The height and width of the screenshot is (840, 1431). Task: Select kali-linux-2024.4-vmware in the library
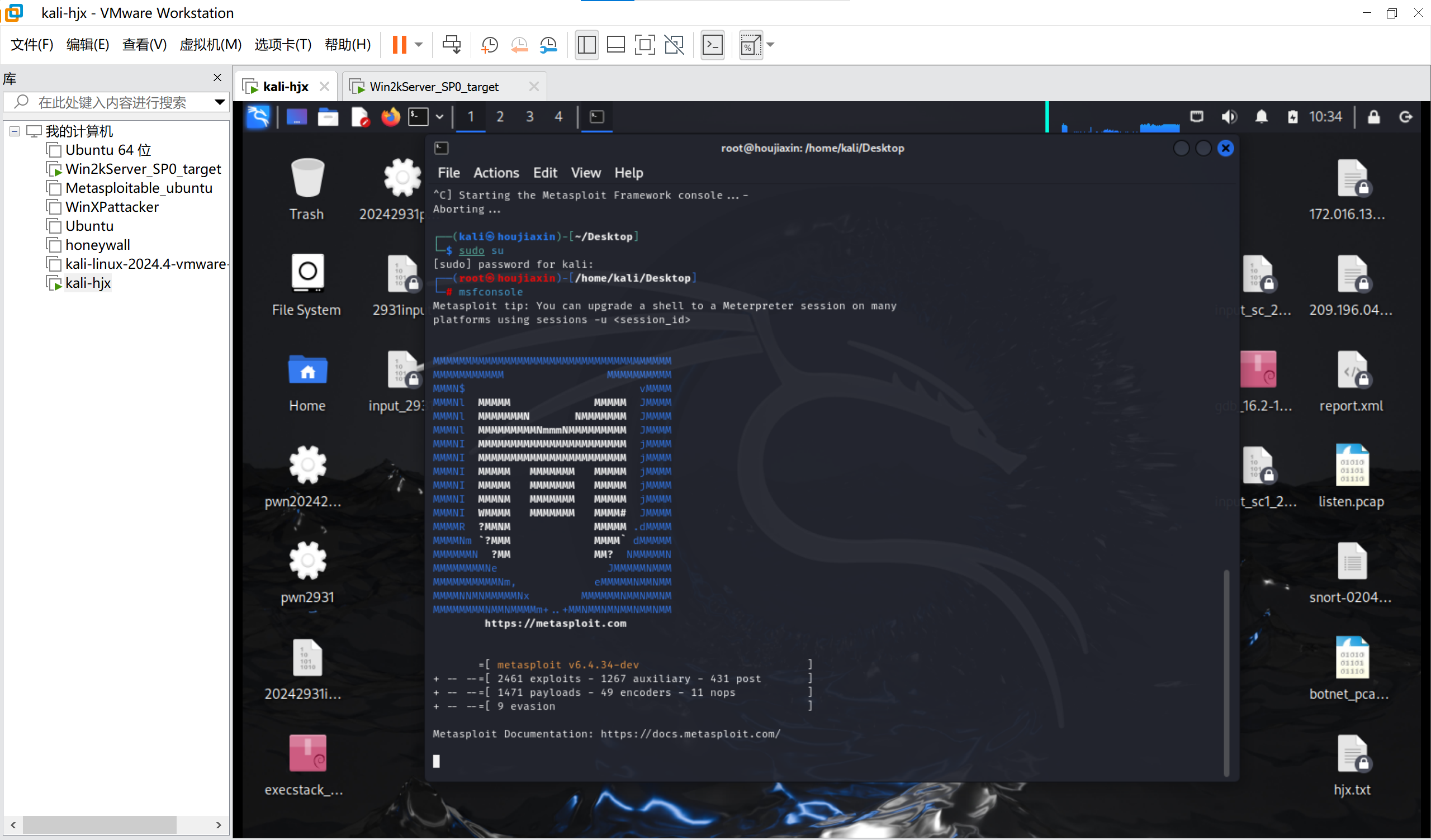point(137,264)
